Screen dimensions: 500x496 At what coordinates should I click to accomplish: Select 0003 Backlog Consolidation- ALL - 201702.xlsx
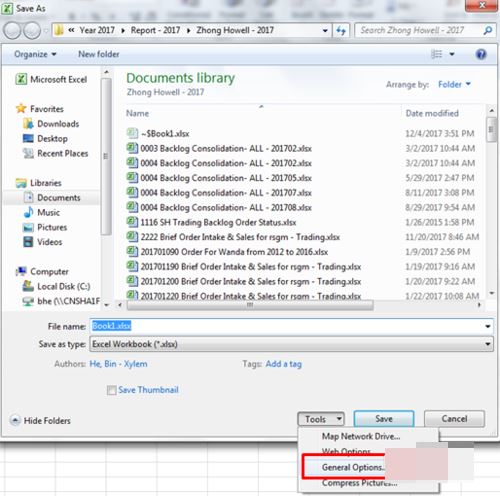click(x=219, y=148)
